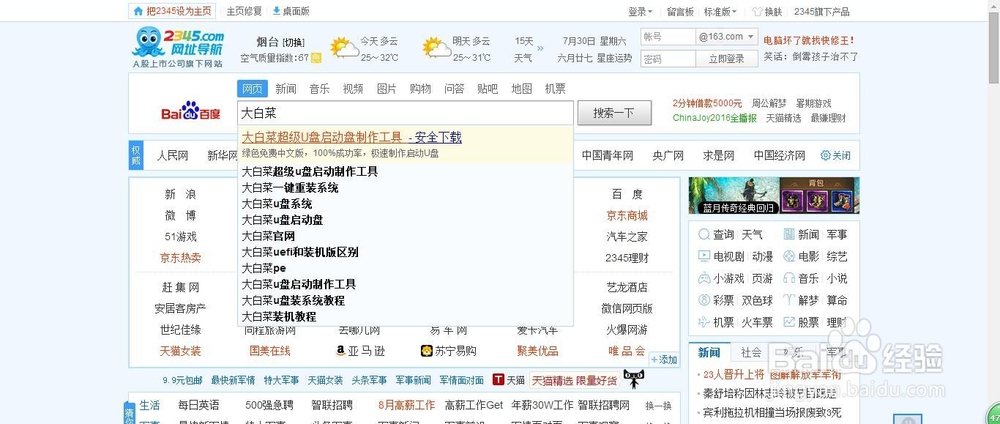Click the stock chart icon beside 股票
Viewport: 1000px width, 424px height.
point(789,322)
